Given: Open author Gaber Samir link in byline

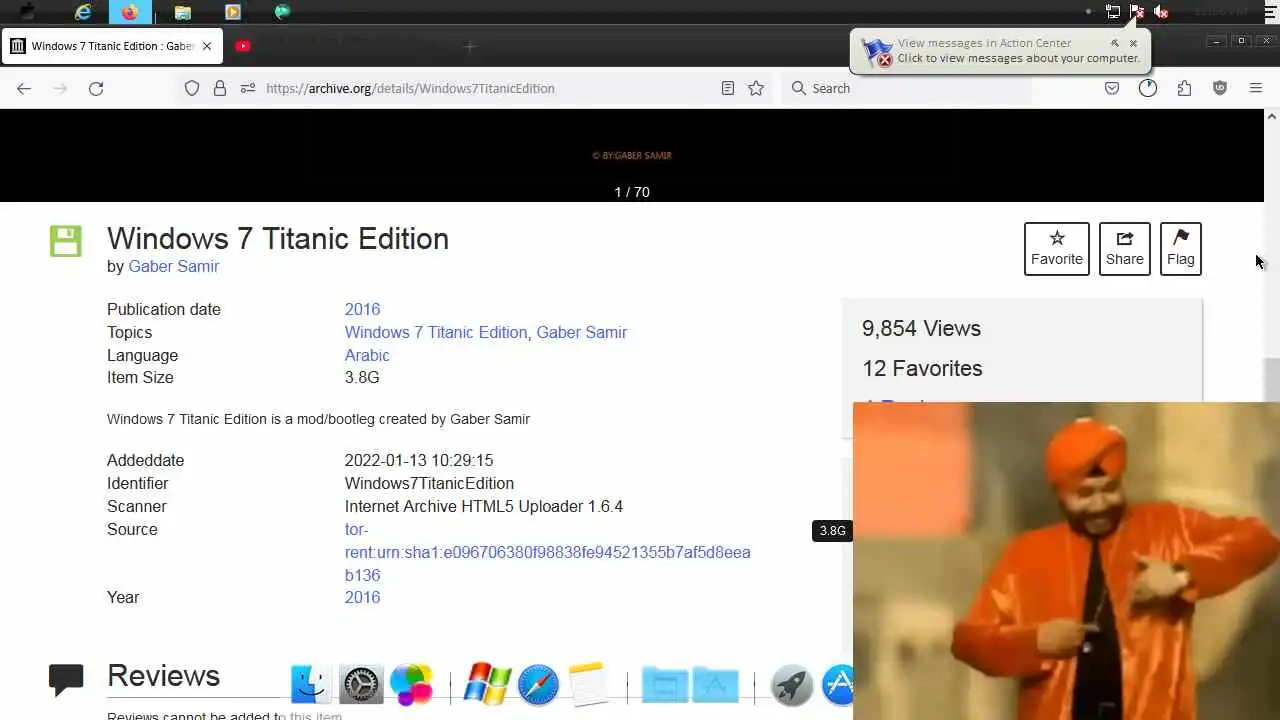Looking at the screenshot, I should pos(173,266).
